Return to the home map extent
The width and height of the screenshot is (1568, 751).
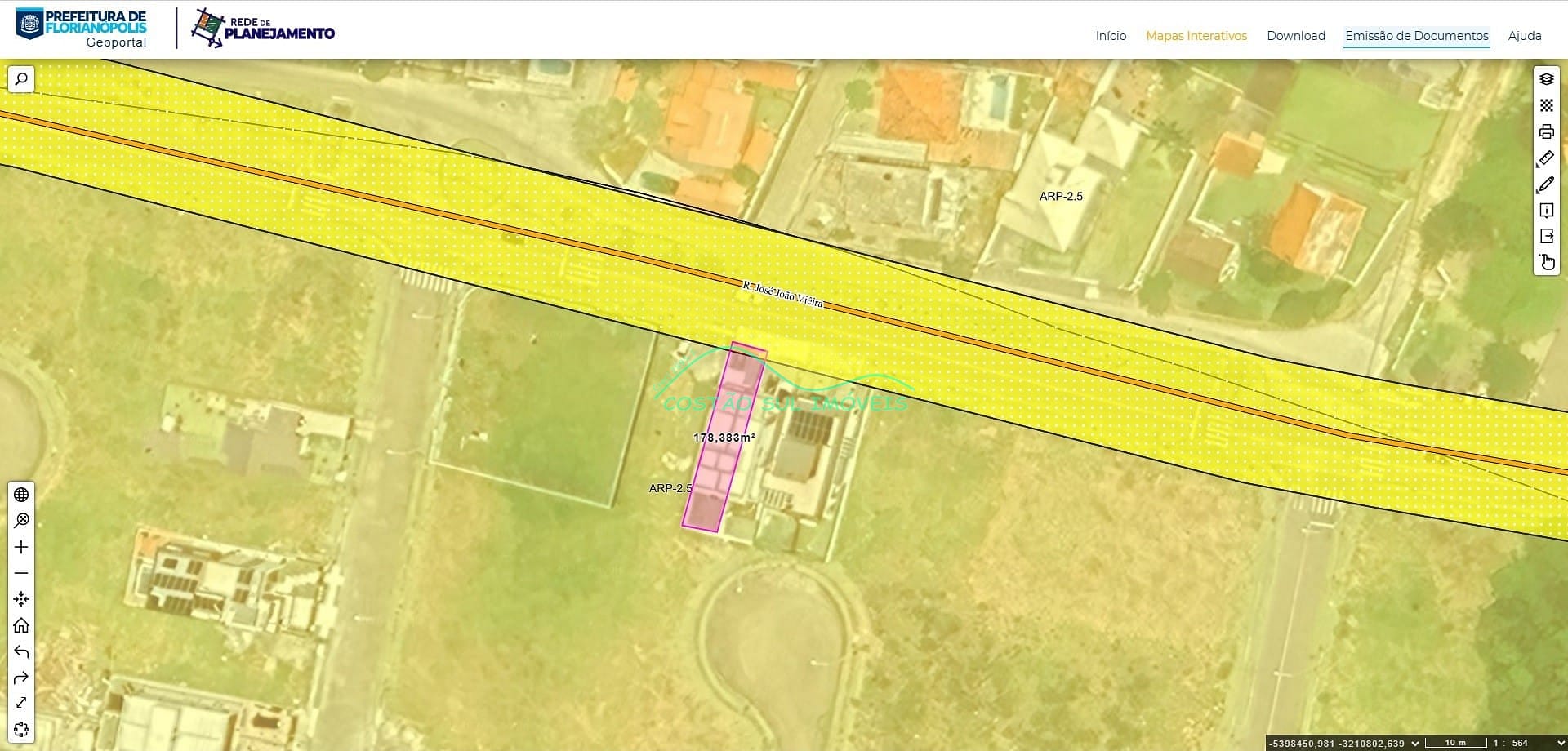pyautogui.click(x=22, y=625)
